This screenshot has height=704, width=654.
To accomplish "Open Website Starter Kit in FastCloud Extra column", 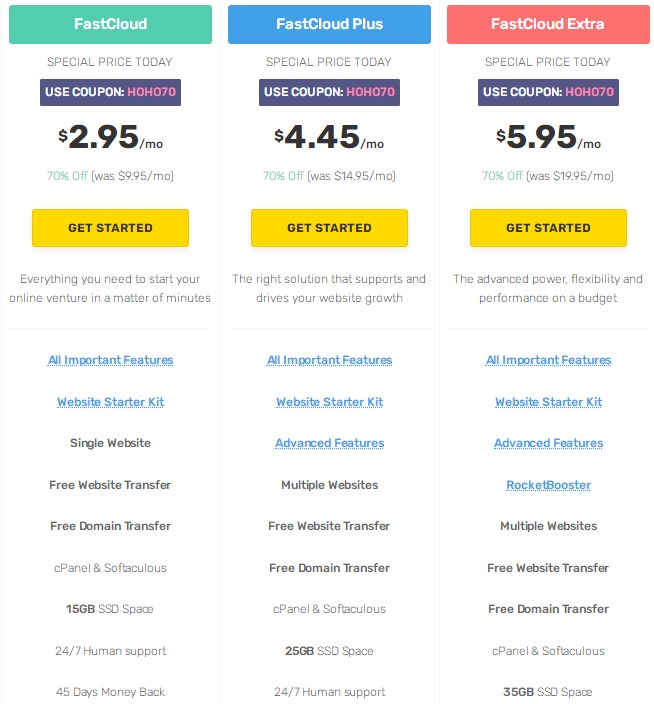I will (548, 402).
